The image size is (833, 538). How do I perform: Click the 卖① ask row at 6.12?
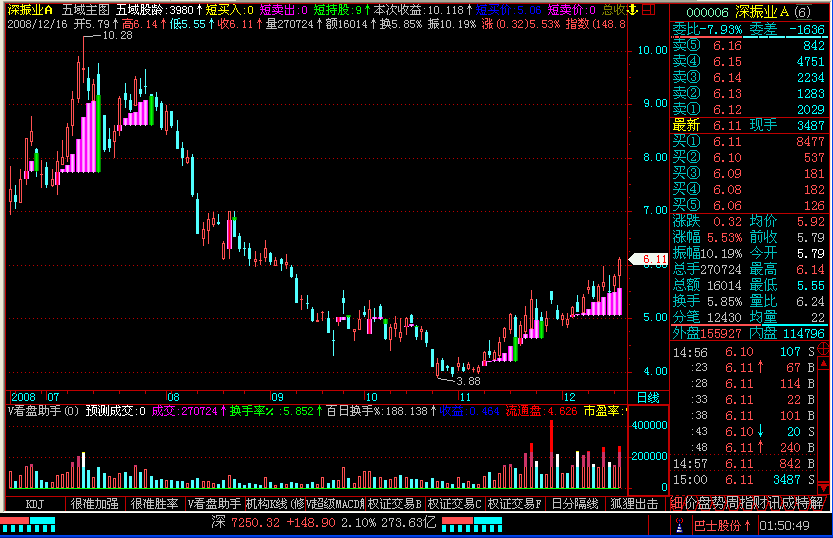749,109
